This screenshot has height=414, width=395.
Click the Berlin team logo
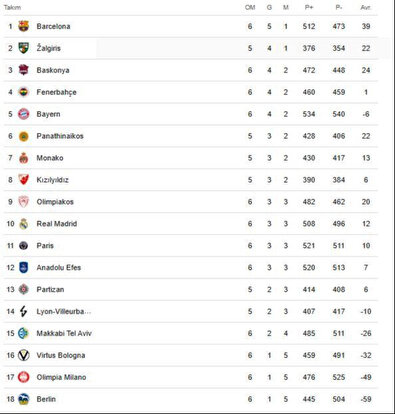(x=23, y=399)
